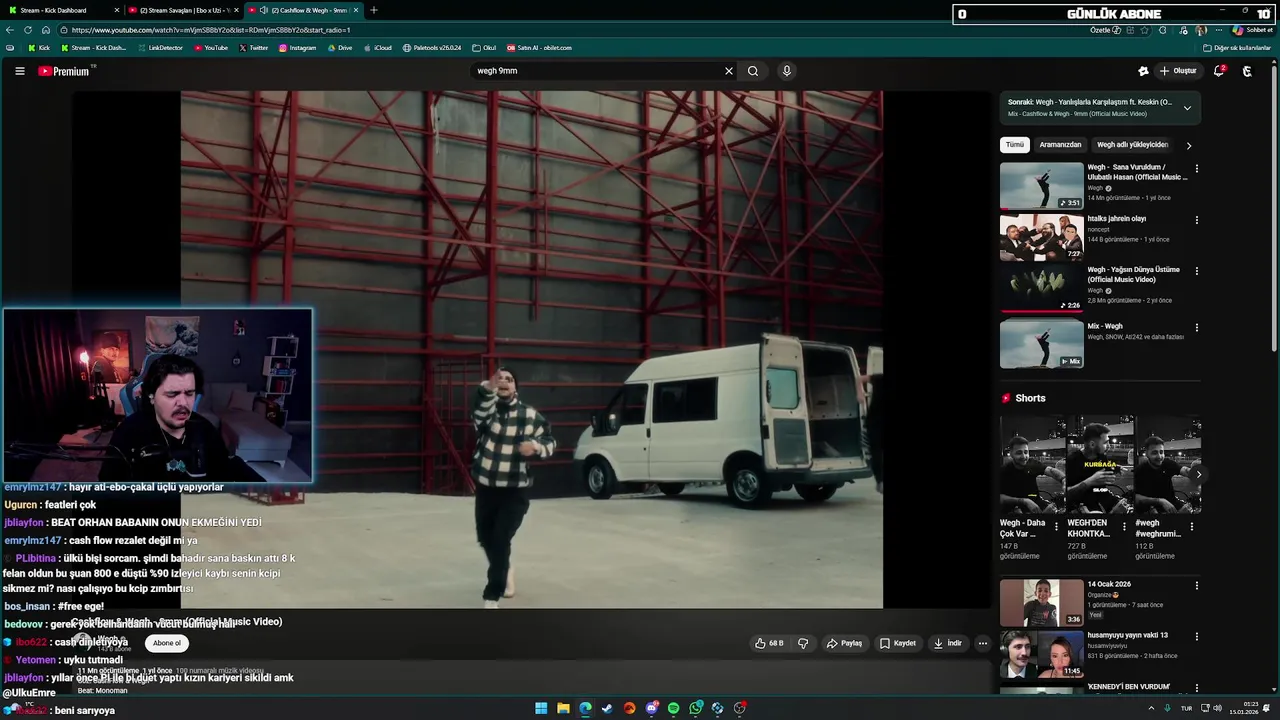Open options menu for Sana Vuruldum video
Viewport: 1280px width, 720px height.
coord(1196,169)
